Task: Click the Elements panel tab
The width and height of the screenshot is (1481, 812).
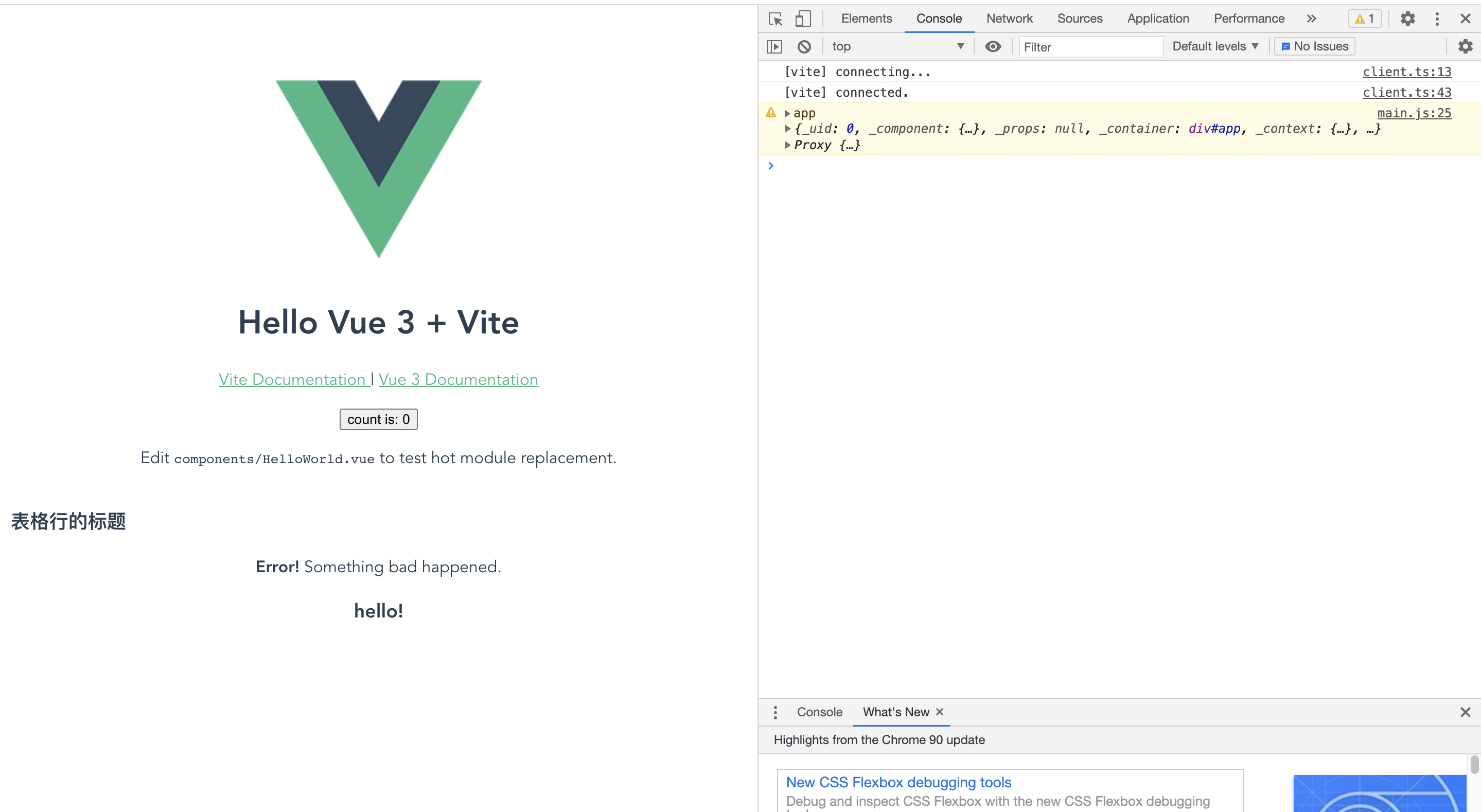Action: pos(866,18)
